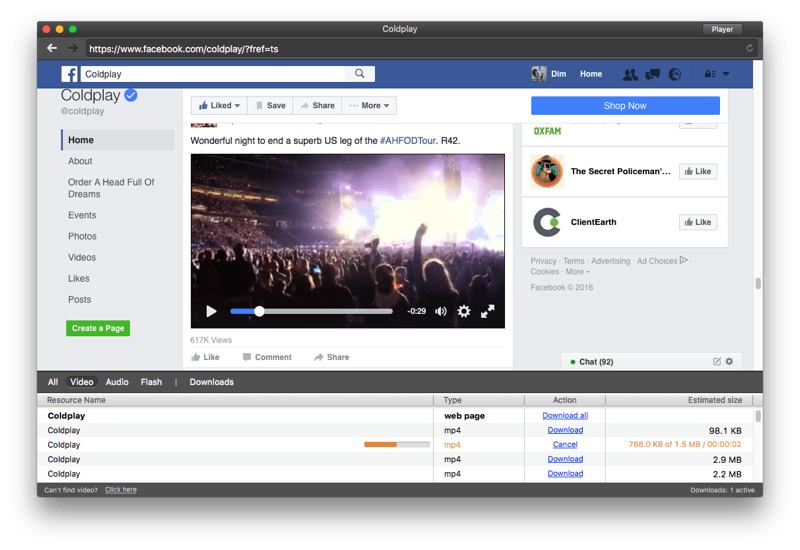Image resolution: width=800 pixels, height=550 pixels.
Task: Open the notifications globe icon
Action: (675, 74)
